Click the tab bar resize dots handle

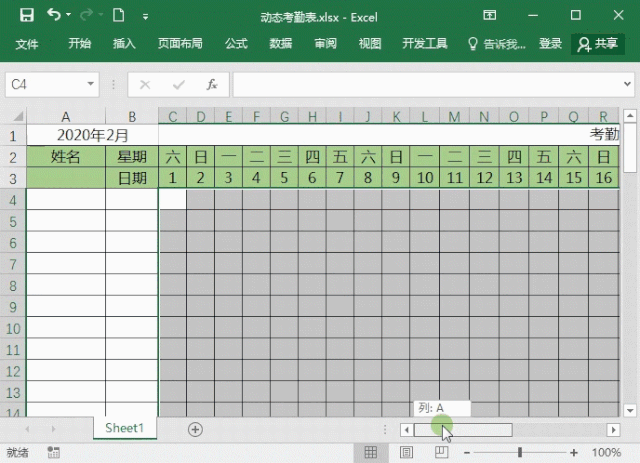click(x=385, y=429)
